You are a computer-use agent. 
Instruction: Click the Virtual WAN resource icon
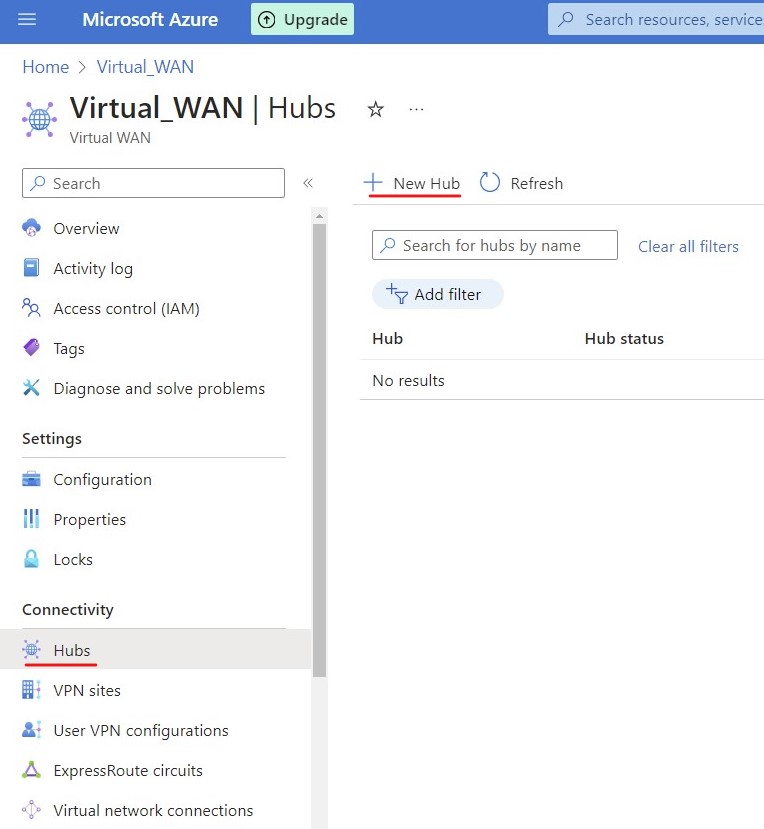click(39, 119)
